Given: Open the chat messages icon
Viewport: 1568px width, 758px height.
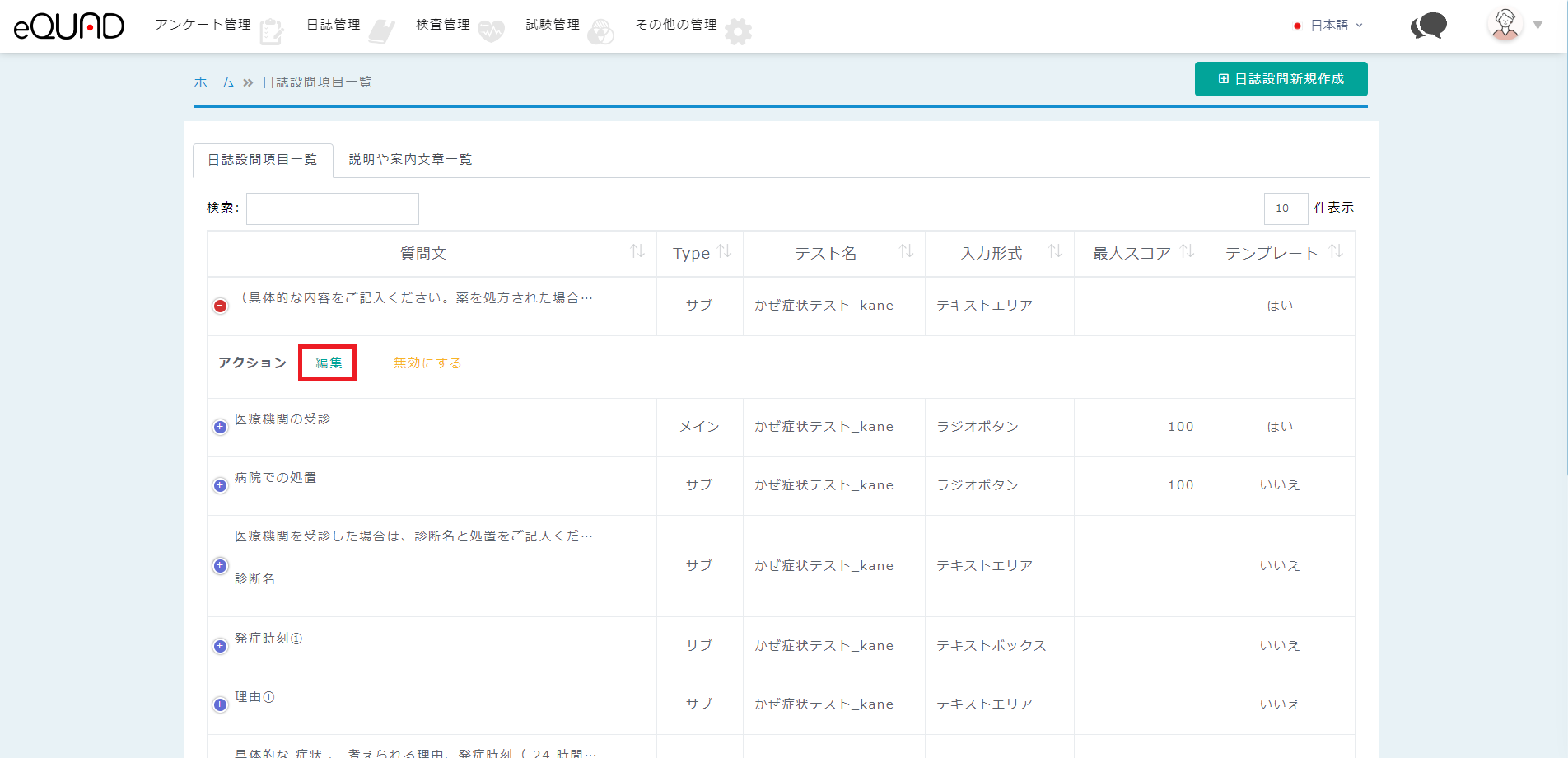Looking at the screenshot, I should click(x=1429, y=26).
